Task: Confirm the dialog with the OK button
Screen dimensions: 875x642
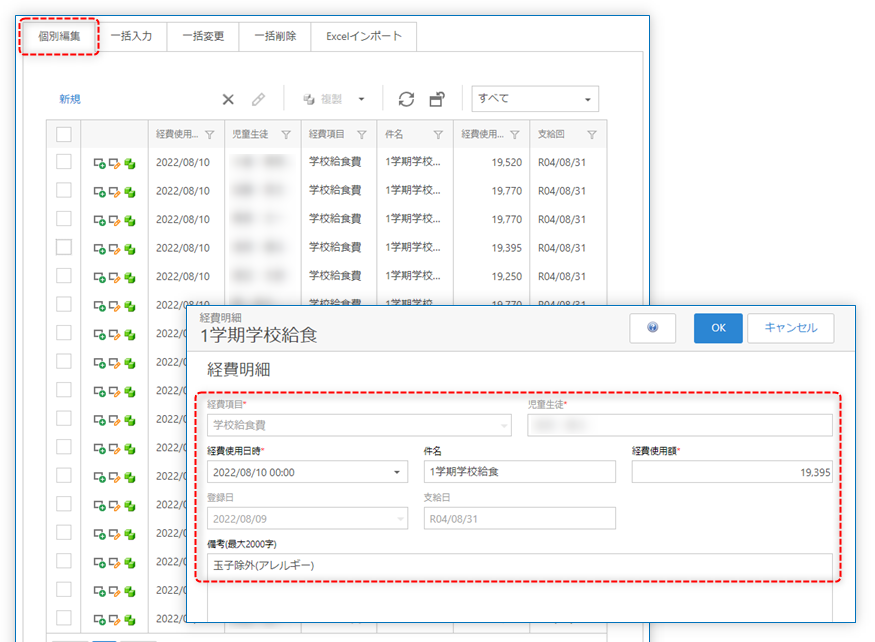Action: [718, 328]
